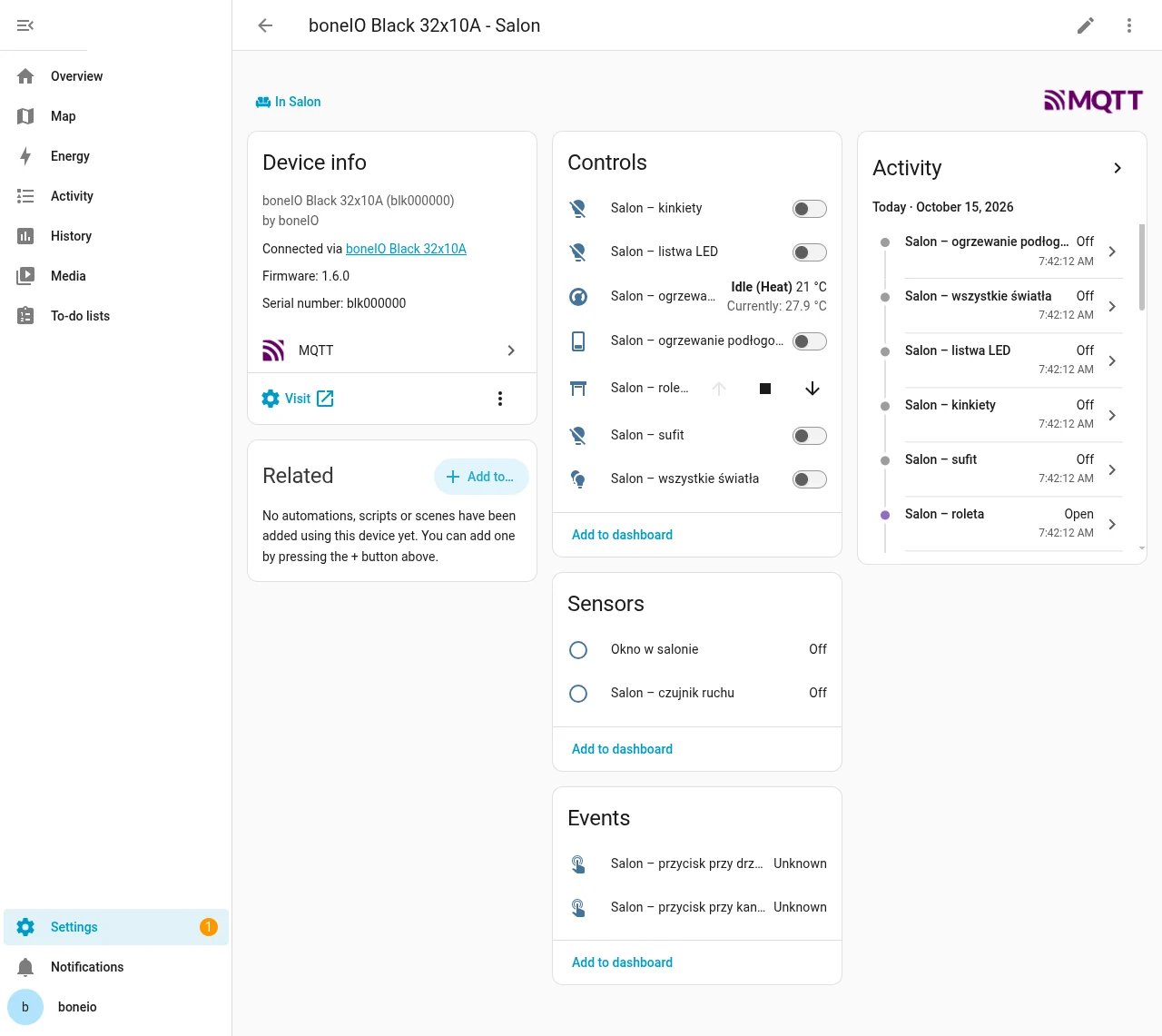The width and height of the screenshot is (1162, 1036).
Task: Open Notifications in the sidebar
Action: click(x=116, y=967)
